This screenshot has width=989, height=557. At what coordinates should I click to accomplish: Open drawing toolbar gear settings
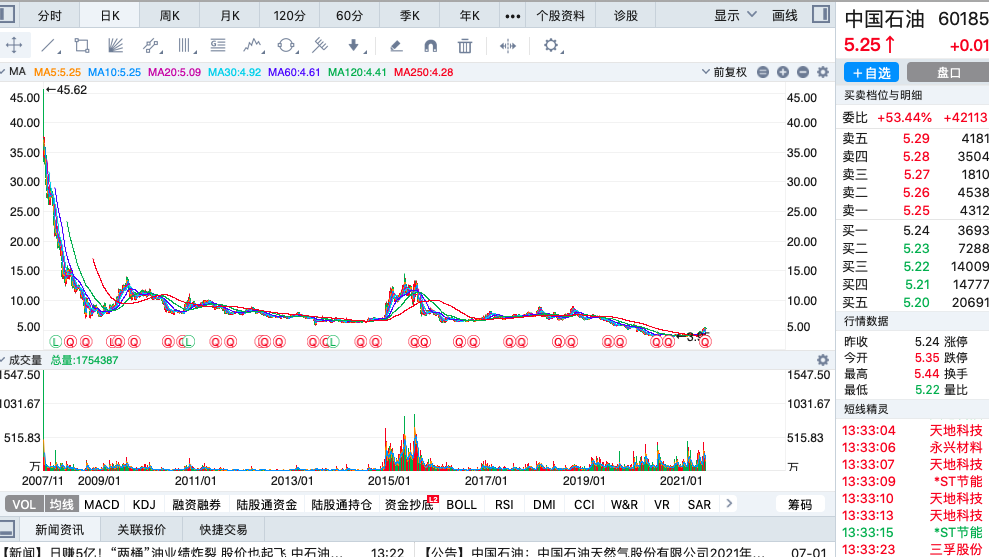(x=551, y=45)
